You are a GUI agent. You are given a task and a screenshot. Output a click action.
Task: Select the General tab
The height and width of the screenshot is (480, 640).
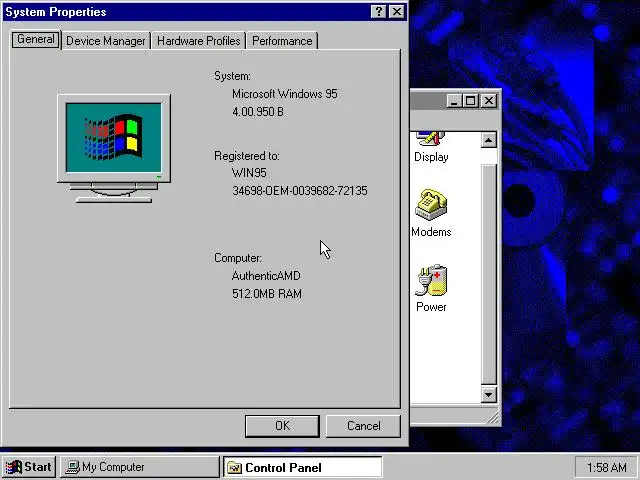pos(36,40)
